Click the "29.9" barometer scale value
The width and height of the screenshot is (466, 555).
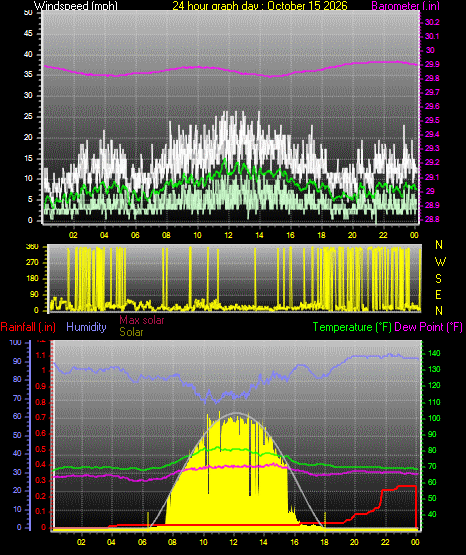(432, 64)
